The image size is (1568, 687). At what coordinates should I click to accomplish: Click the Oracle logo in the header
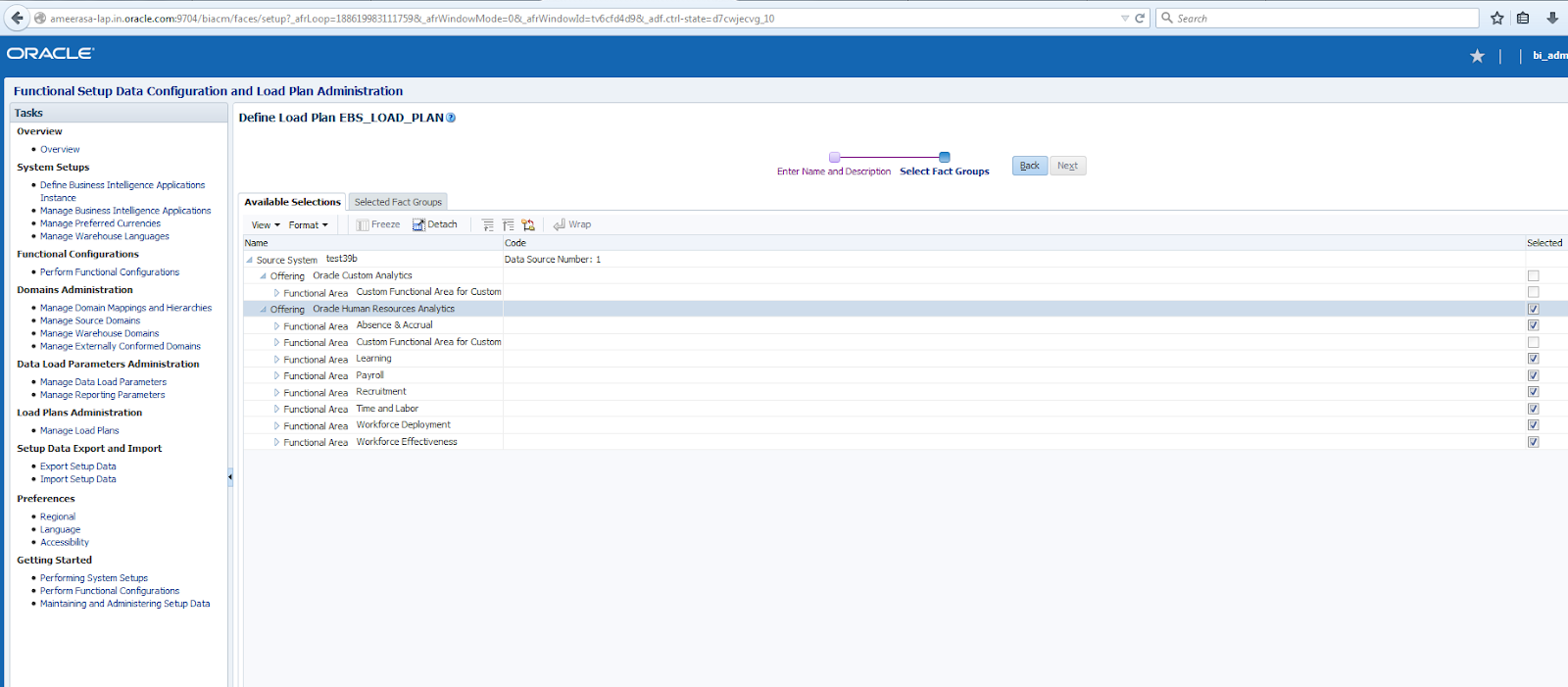point(51,54)
